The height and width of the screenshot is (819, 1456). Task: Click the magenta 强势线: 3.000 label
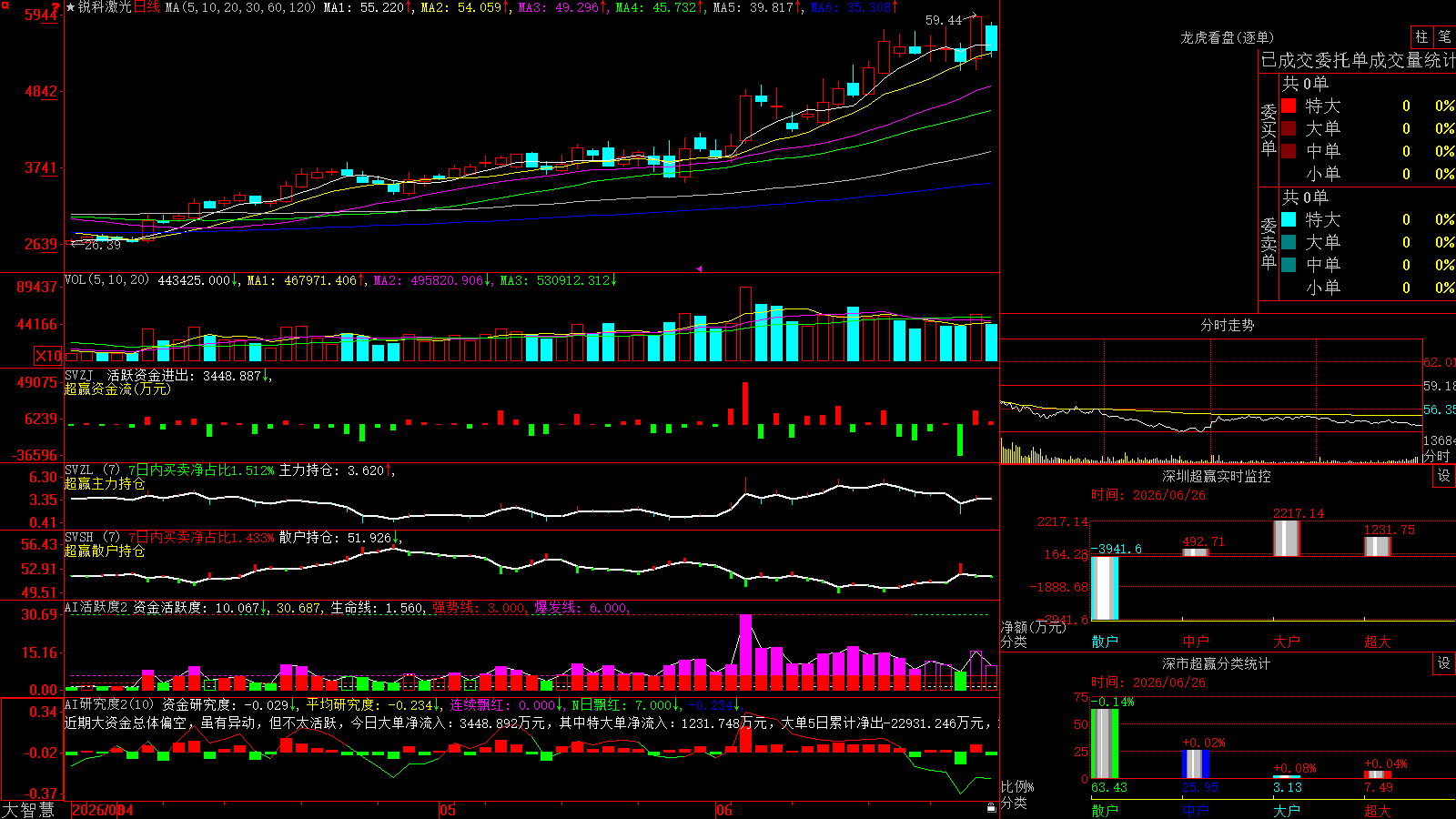click(x=479, y=608)
